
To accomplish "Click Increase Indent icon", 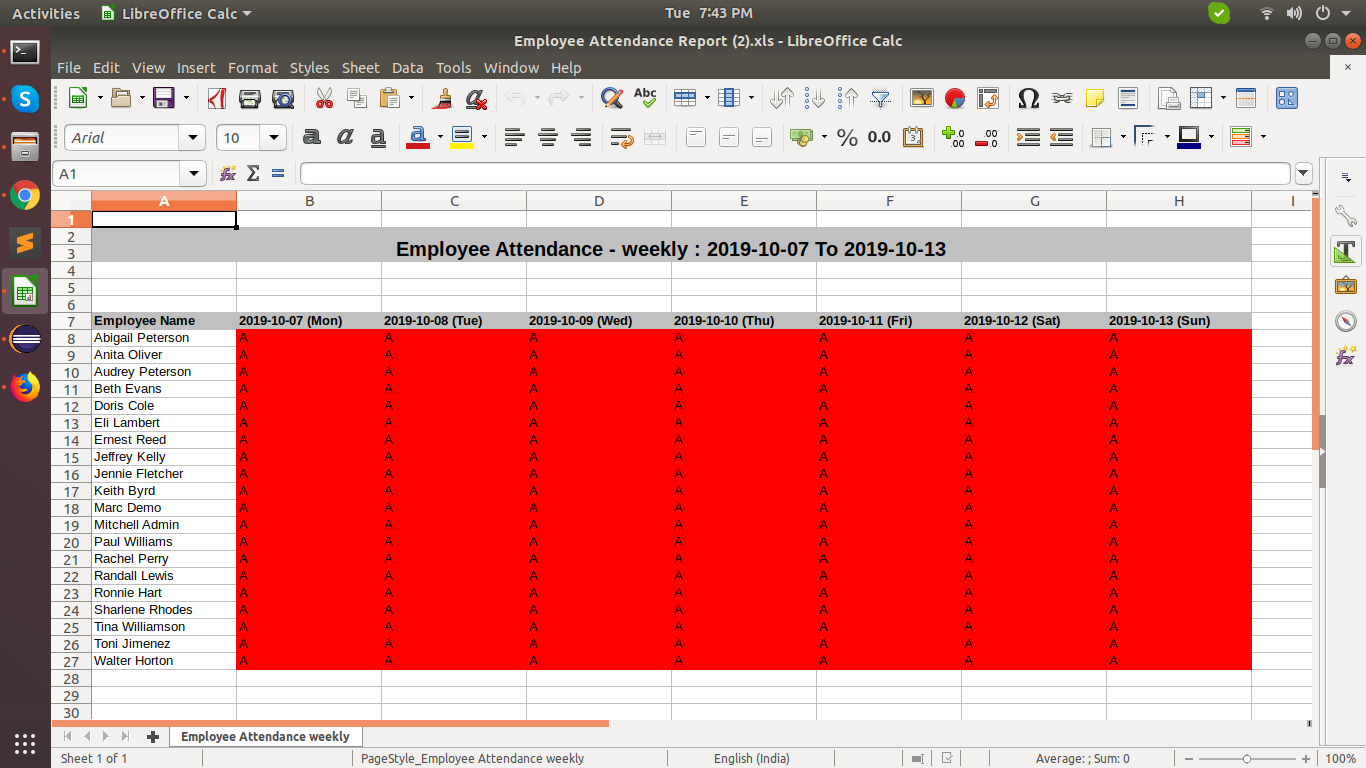I will (1028, 137).
